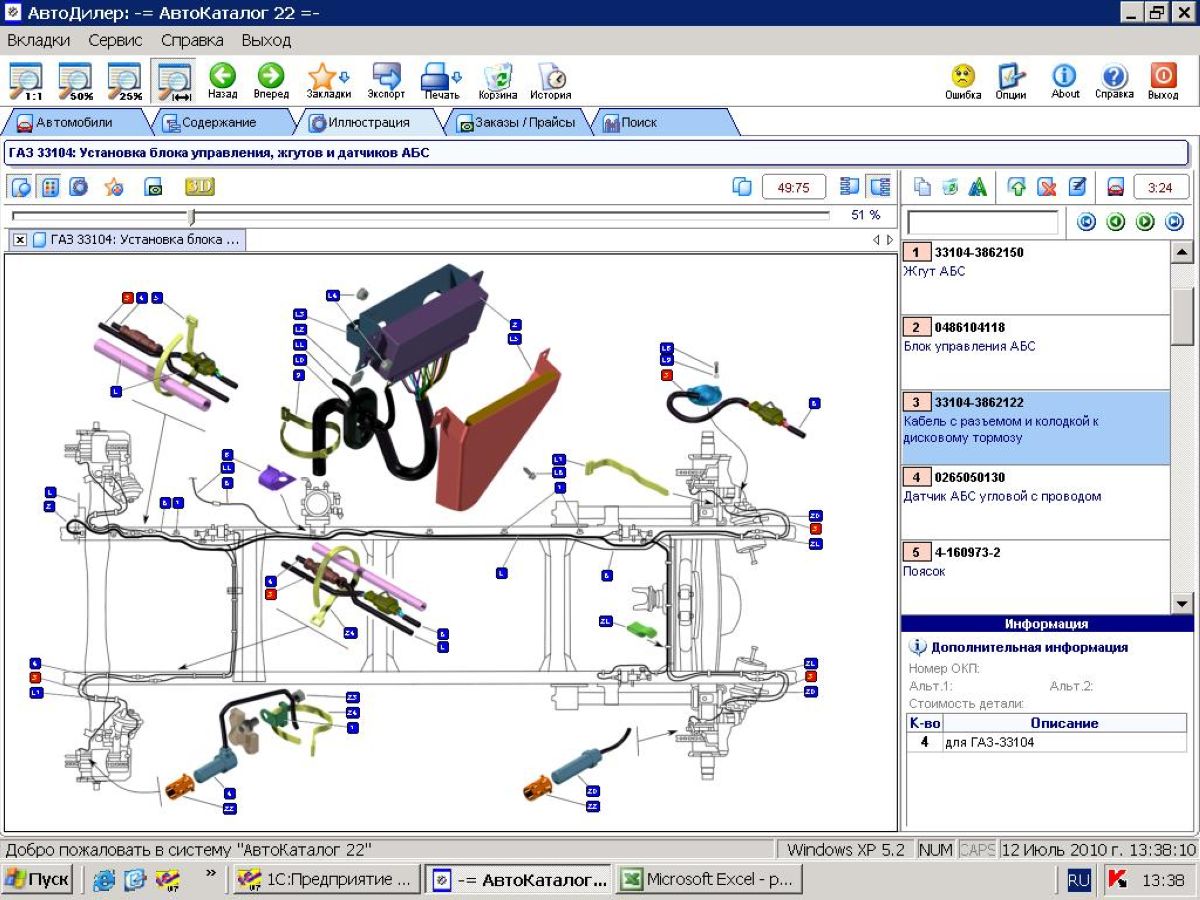Image resolution: width=1200 pixels, height=900 pixels.
Task: Click the Выход exit toolbar button
Action: (x=1163, y=81)
